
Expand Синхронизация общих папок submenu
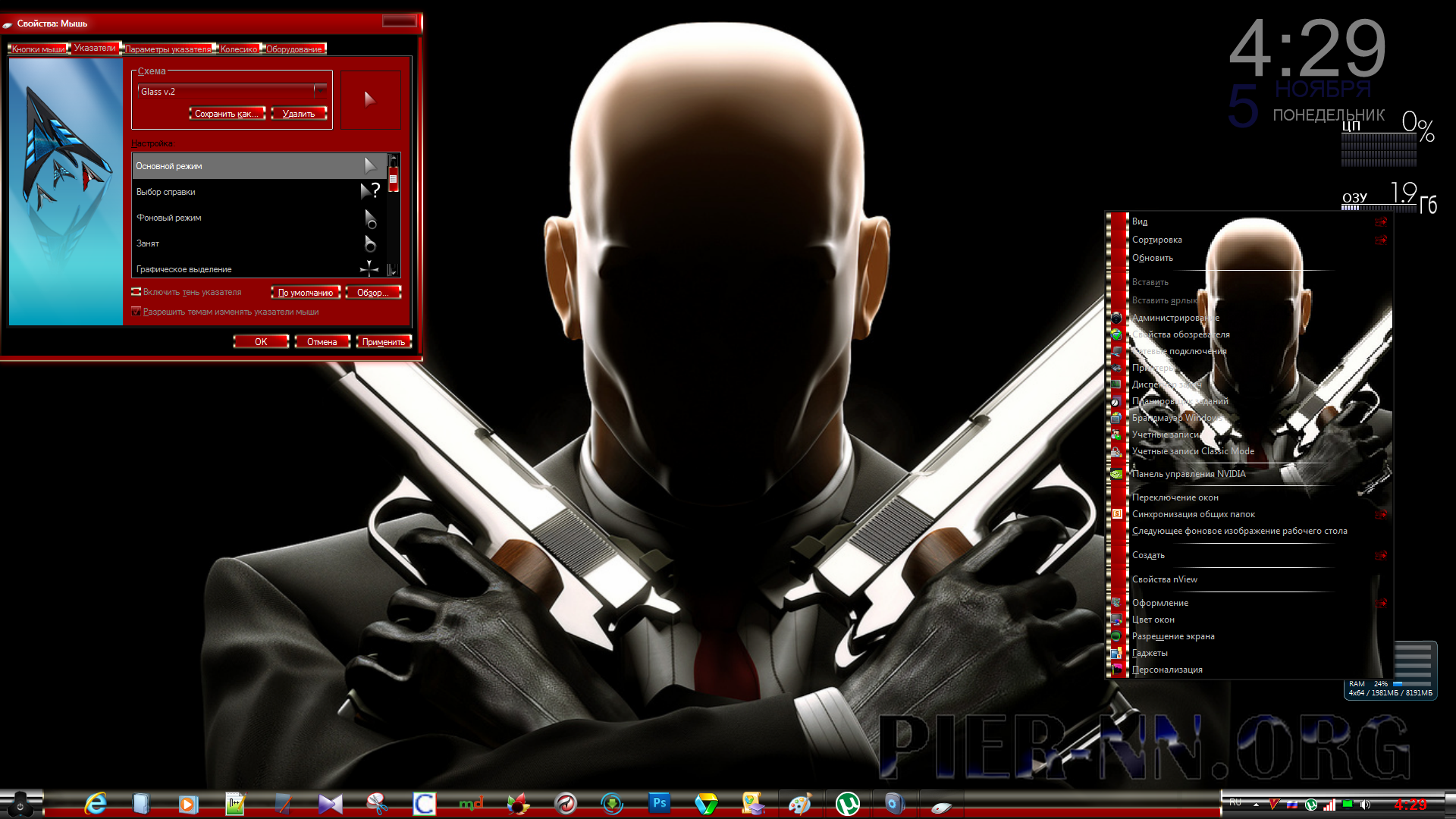1381,515
